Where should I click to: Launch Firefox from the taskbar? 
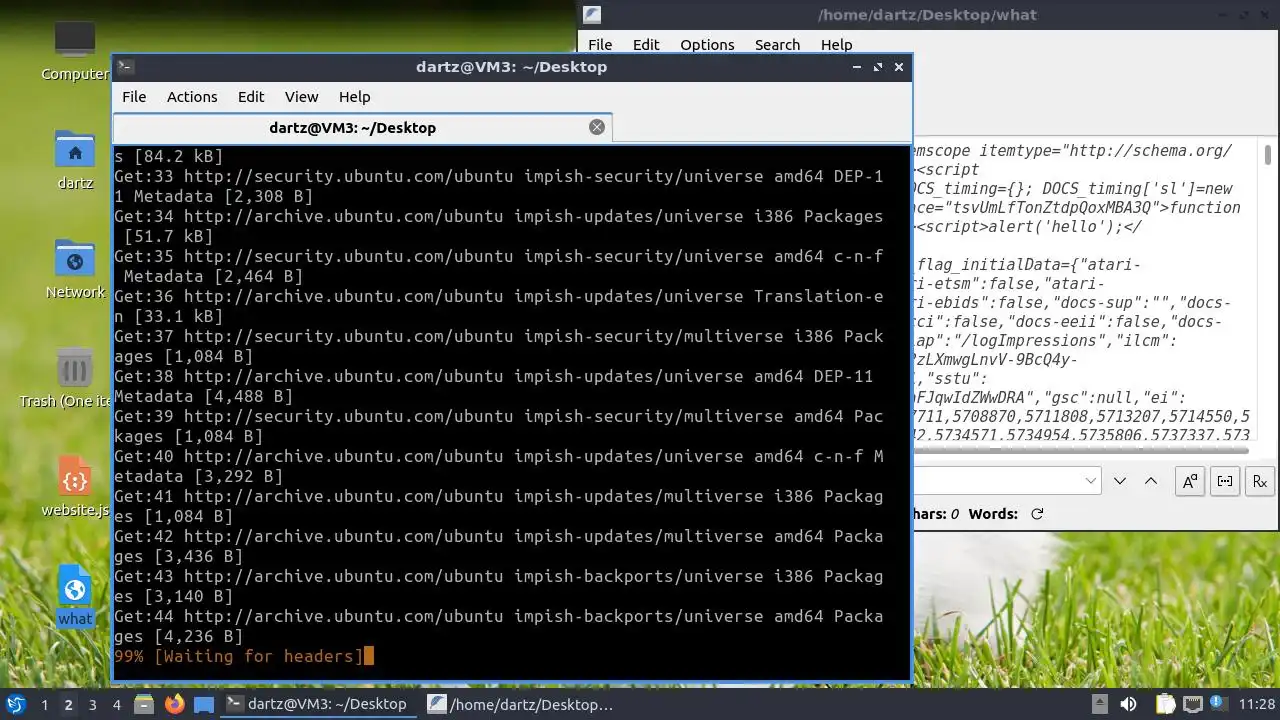[174, 704]
